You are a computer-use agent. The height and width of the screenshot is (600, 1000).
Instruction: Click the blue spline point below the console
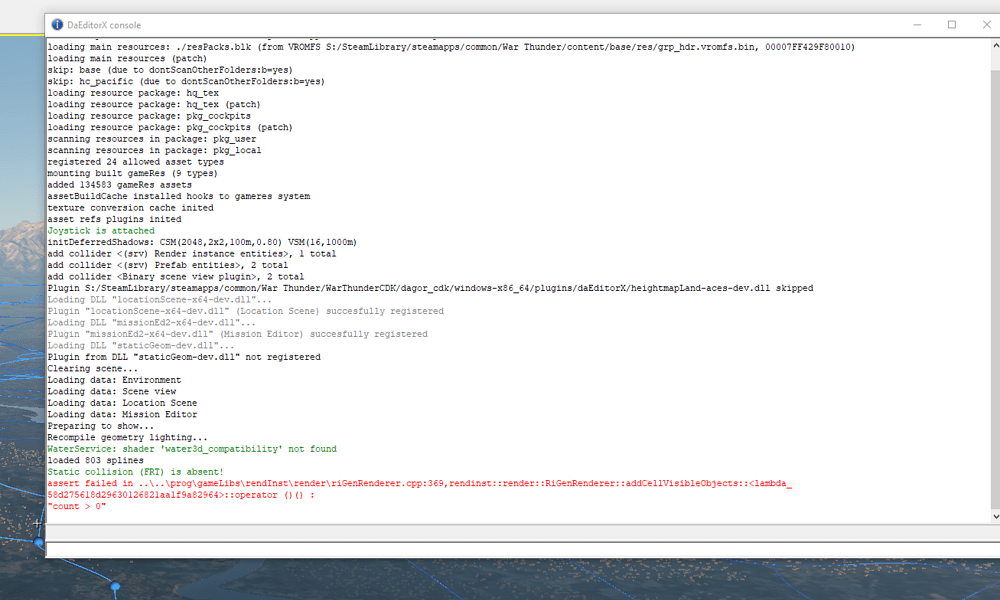click(x=115, y=586)
